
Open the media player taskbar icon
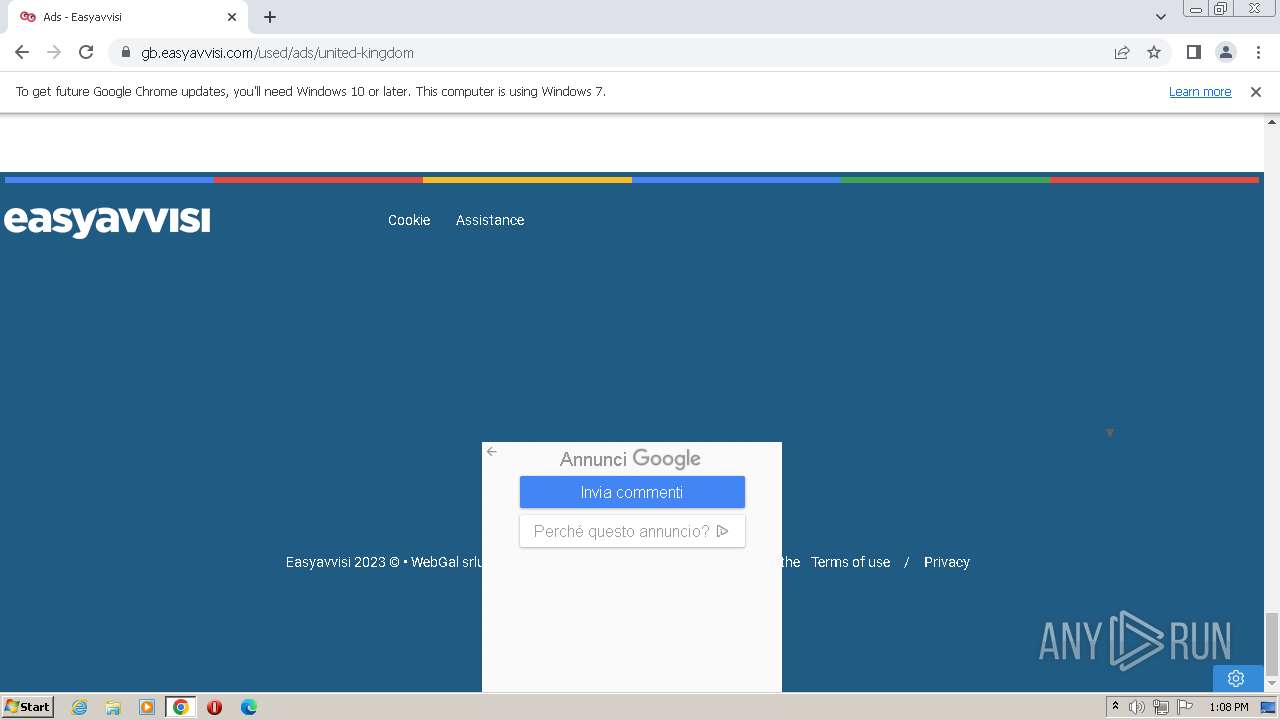point(147,707)
